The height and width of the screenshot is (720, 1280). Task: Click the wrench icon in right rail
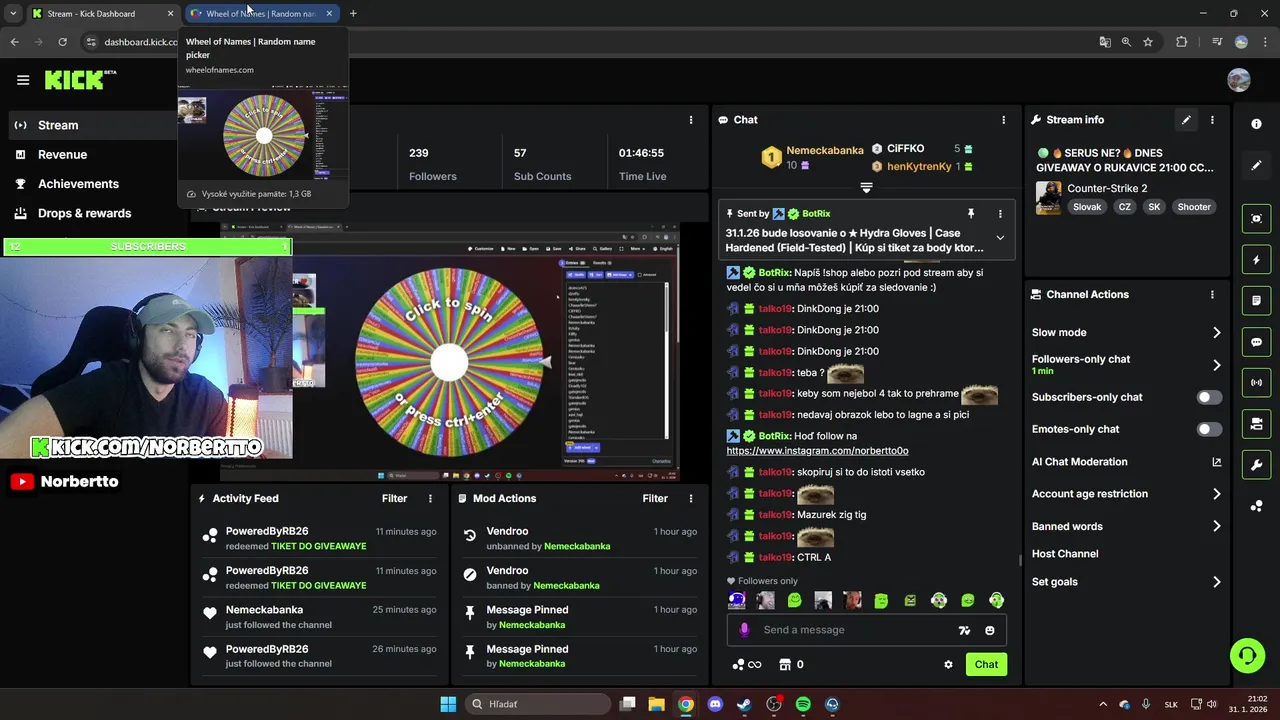[1256, 465]
